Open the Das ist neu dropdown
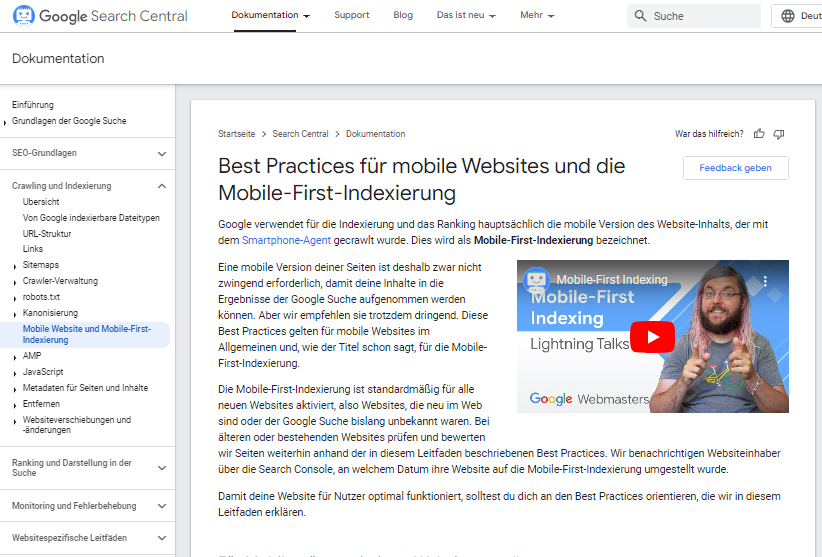This screenshot has width=822, height=557. coord(466,15)
